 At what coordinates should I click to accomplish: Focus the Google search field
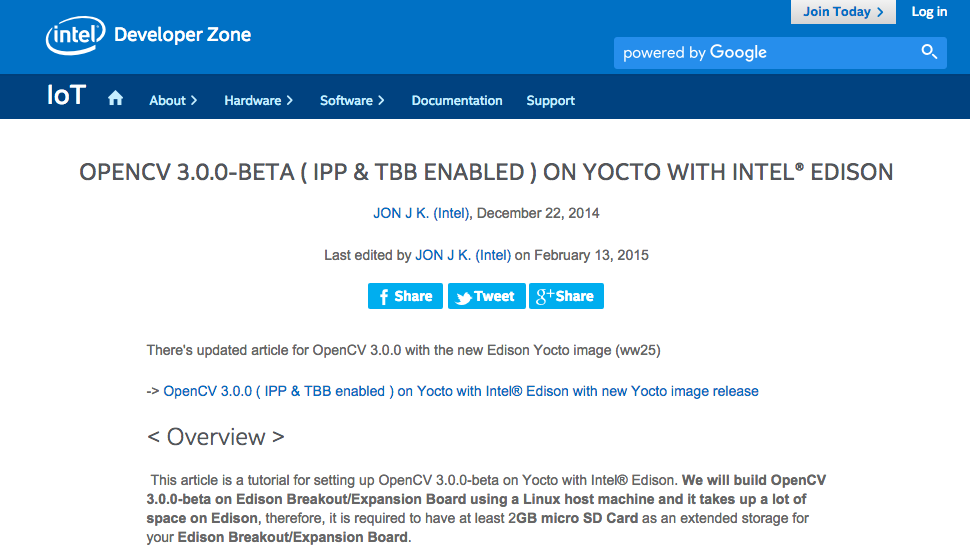click(x=765, y=53)
